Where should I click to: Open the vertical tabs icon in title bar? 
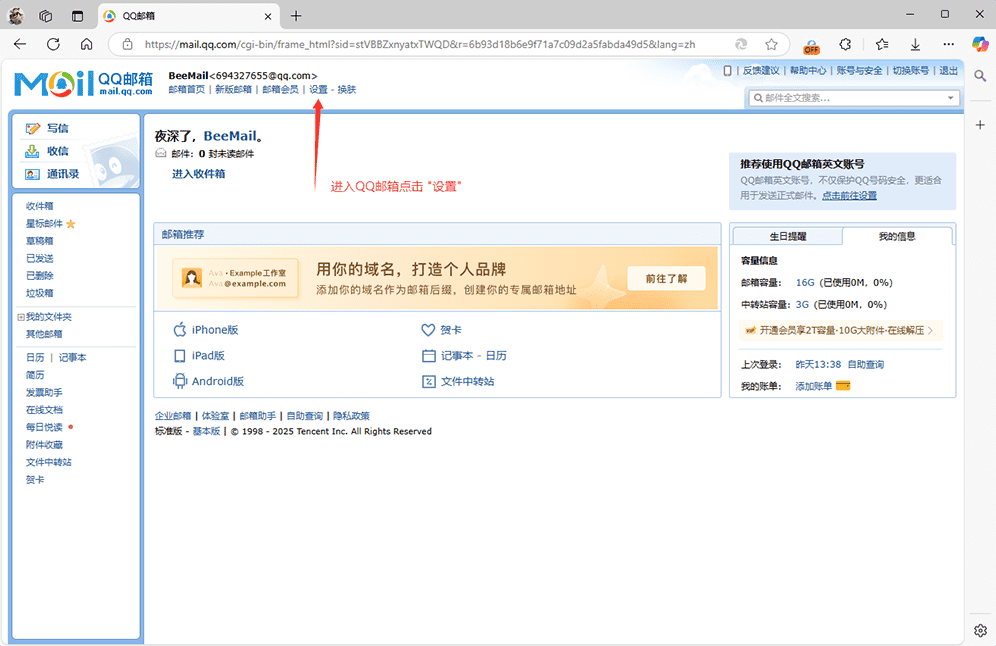[x=77, y=16]
